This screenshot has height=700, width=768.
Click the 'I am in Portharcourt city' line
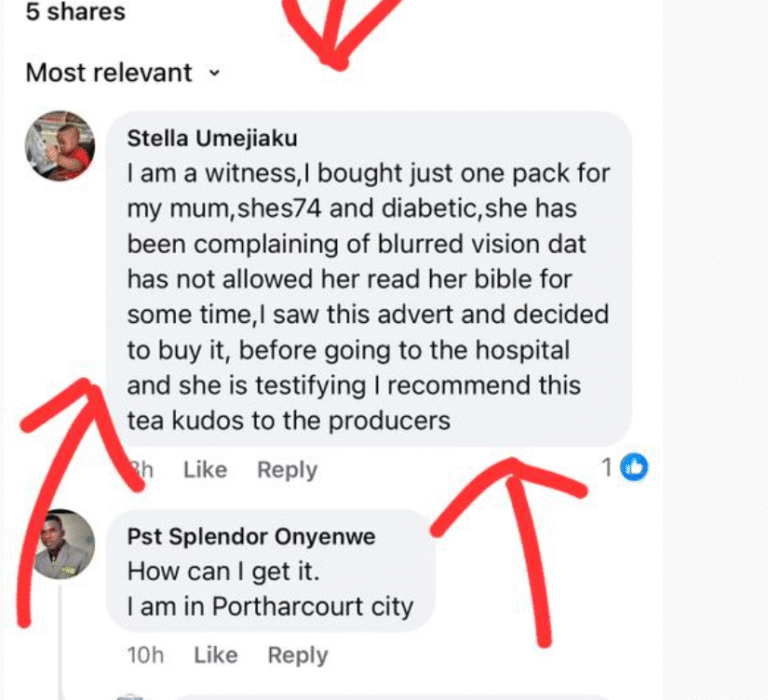pos(270,607)
